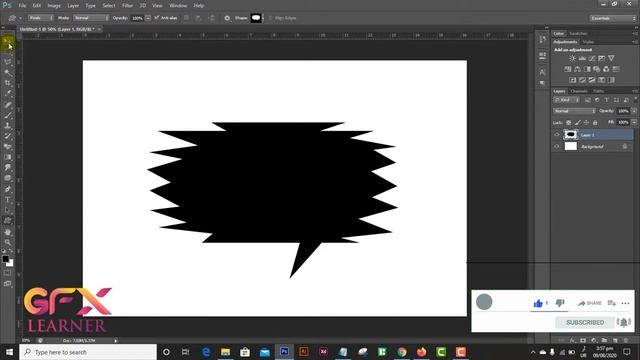Toggle lock transparent pixels
Viewport: 640px width, 360px height.
coord(569,122)
